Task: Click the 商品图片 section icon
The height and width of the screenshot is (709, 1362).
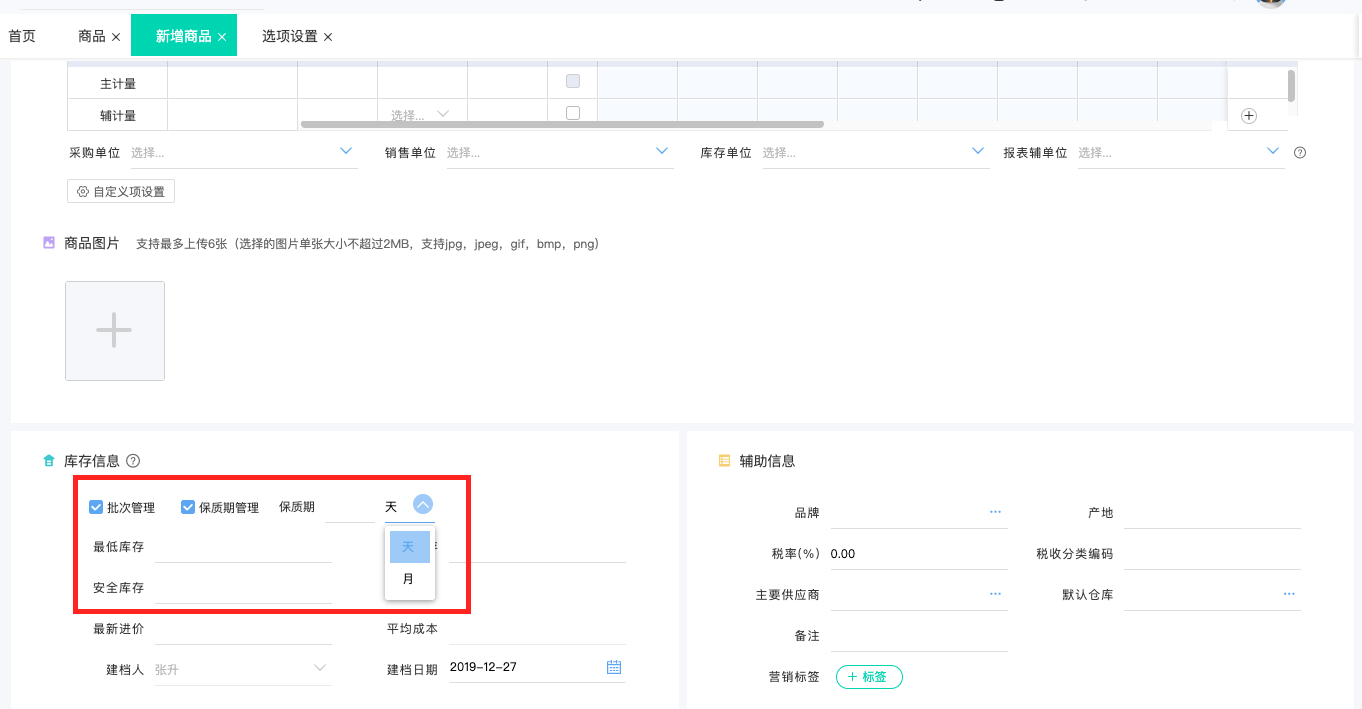Action: pyautogui.click(x=49, y=243)
